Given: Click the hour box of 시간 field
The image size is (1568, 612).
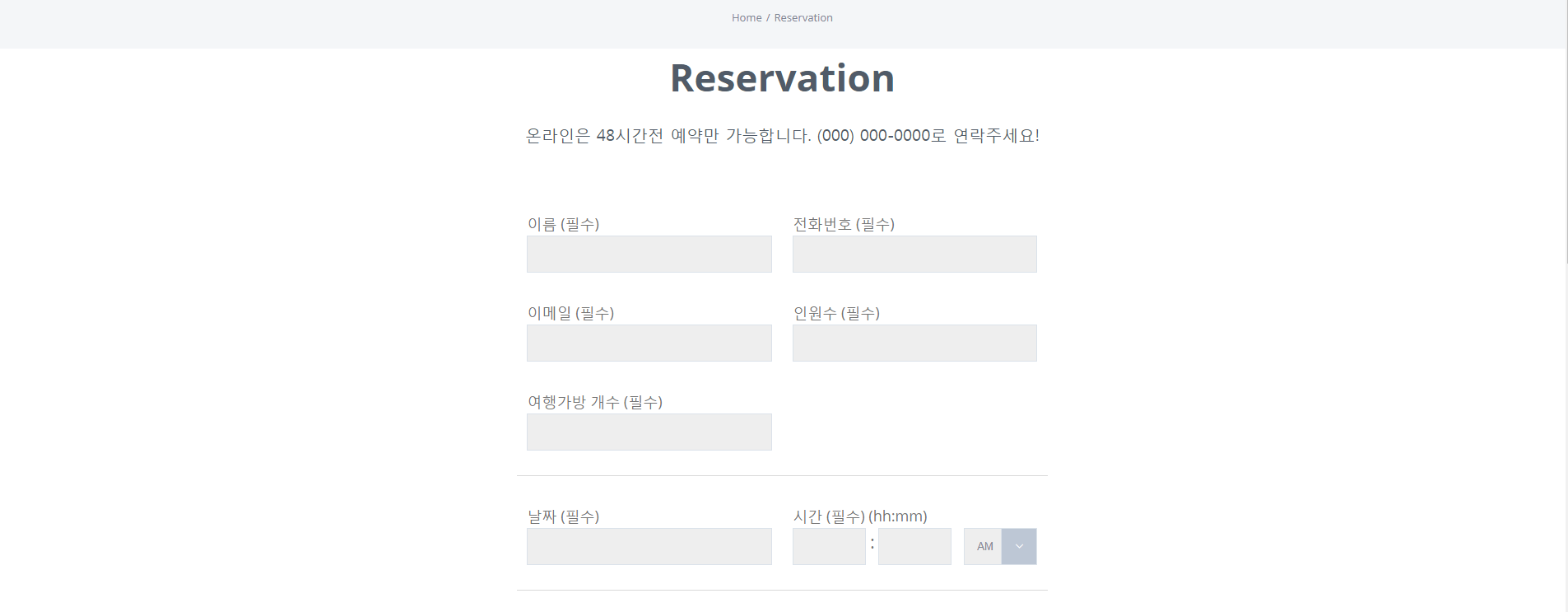Looking at the screenshot, I should (828, 547).
